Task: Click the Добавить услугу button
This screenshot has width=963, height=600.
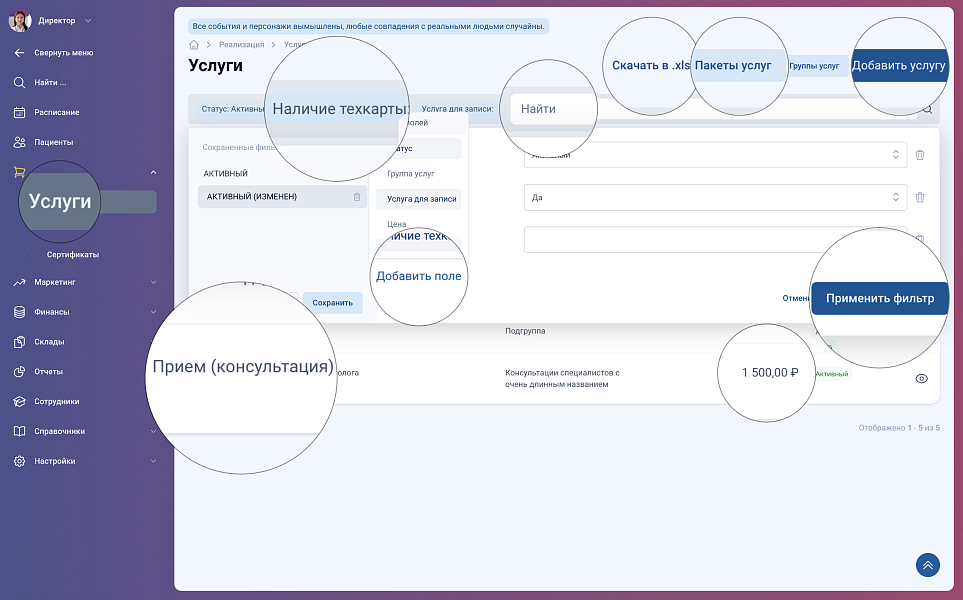Action: (x=898, y=66)
